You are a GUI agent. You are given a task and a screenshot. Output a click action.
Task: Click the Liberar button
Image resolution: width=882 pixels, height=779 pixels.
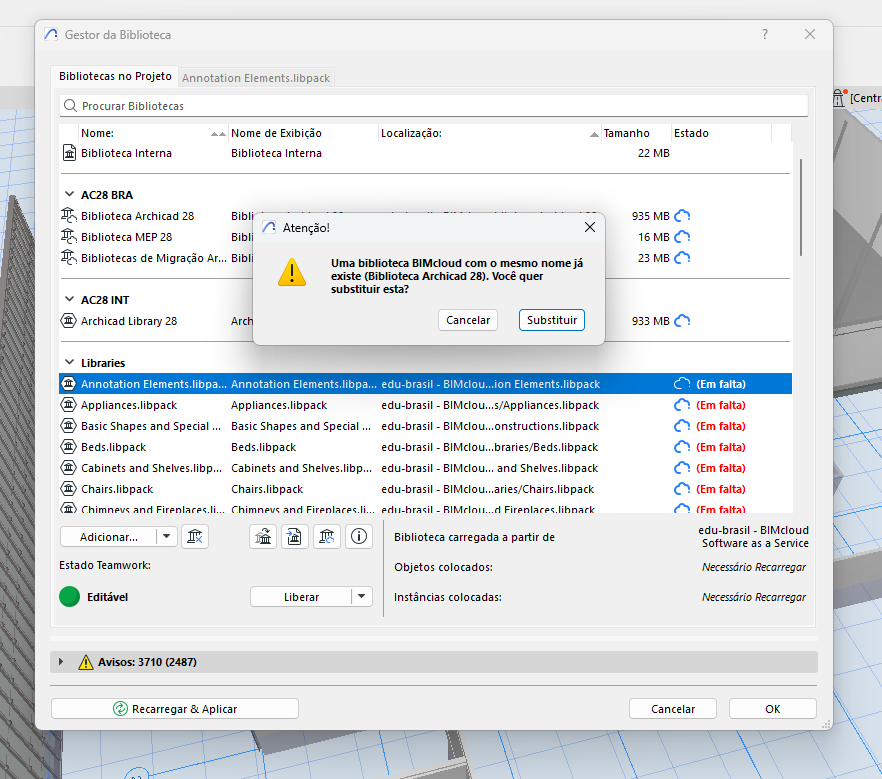click(301, 597)
